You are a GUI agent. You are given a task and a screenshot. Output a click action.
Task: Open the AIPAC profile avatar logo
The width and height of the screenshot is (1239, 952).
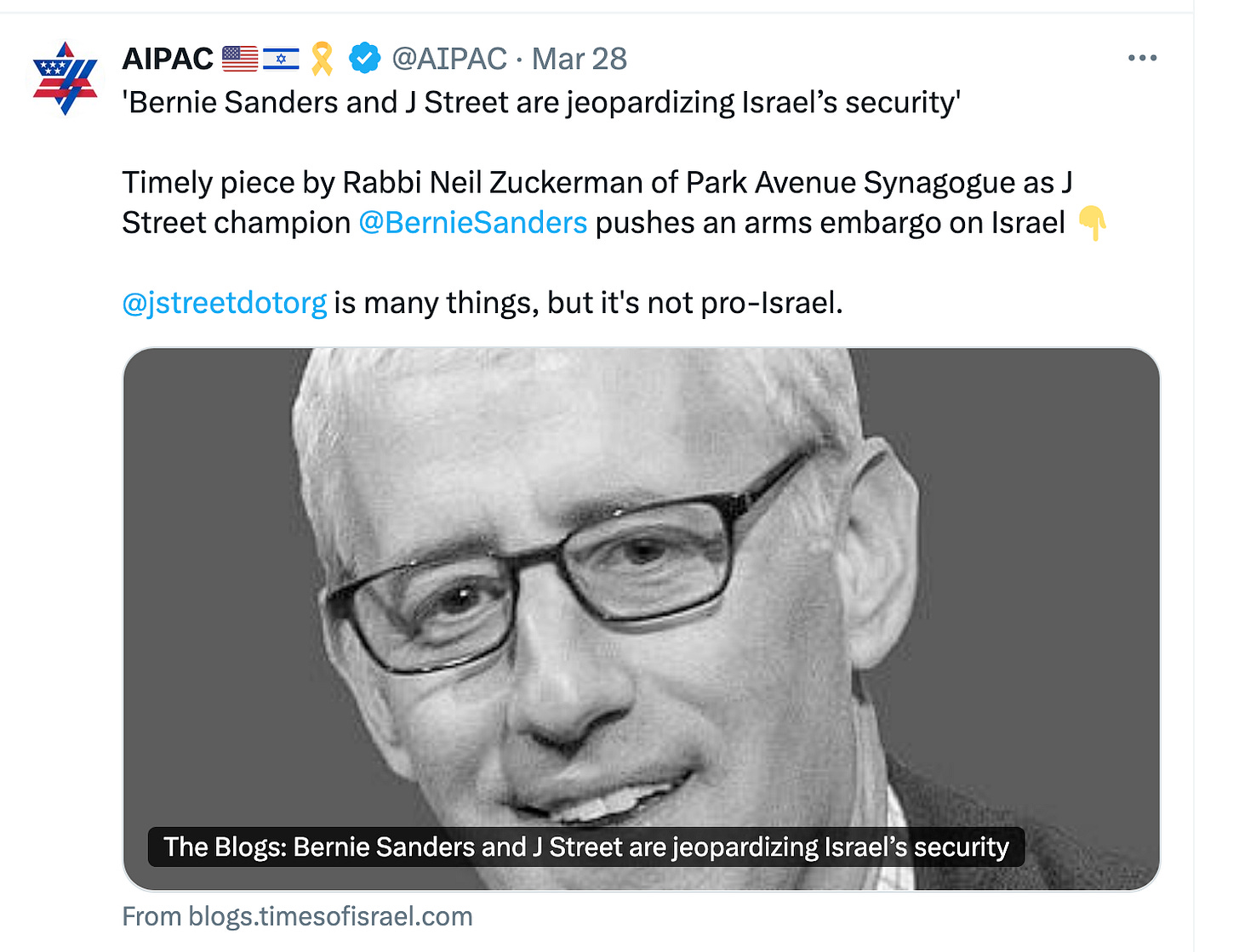coord(66,78)
